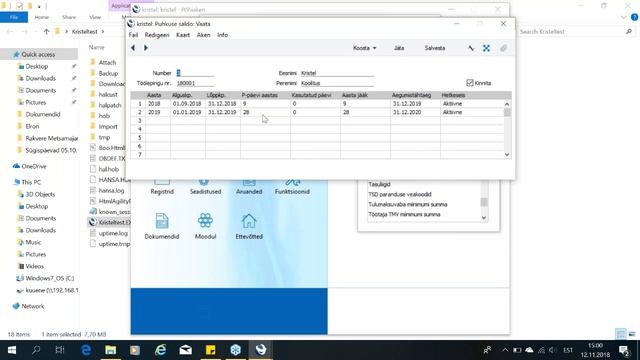
Task: Open Windows7_OS (C:) drive
Action: 50,278
